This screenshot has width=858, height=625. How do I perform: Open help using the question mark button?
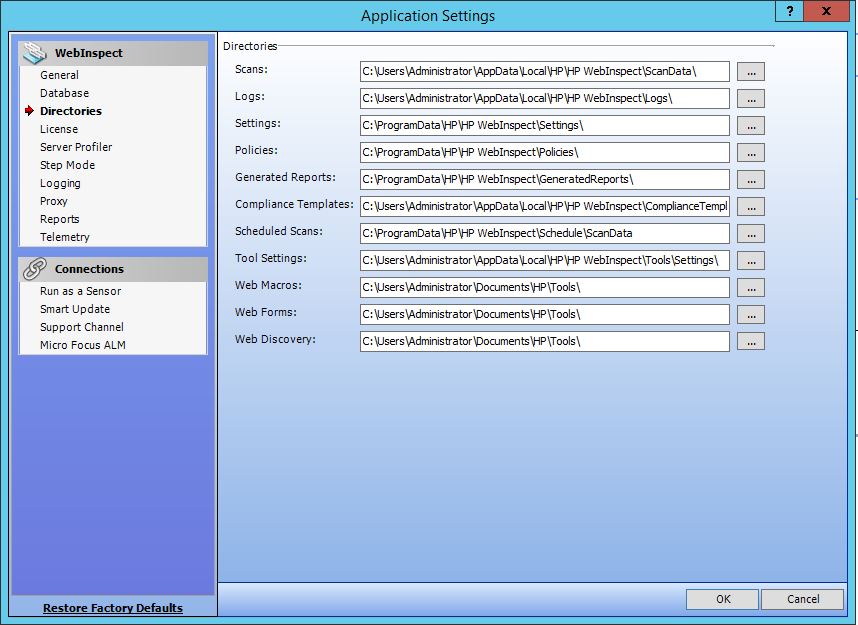pyautogui.click(x=791, y=11)
